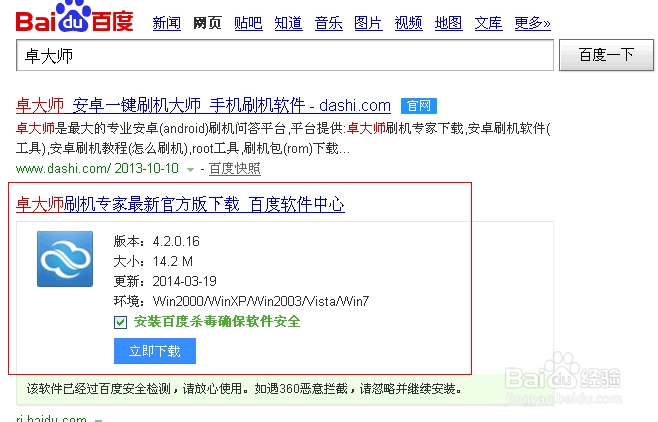Click the size text 14.2 M
This screenshot has height=422, width=658.
172,261
